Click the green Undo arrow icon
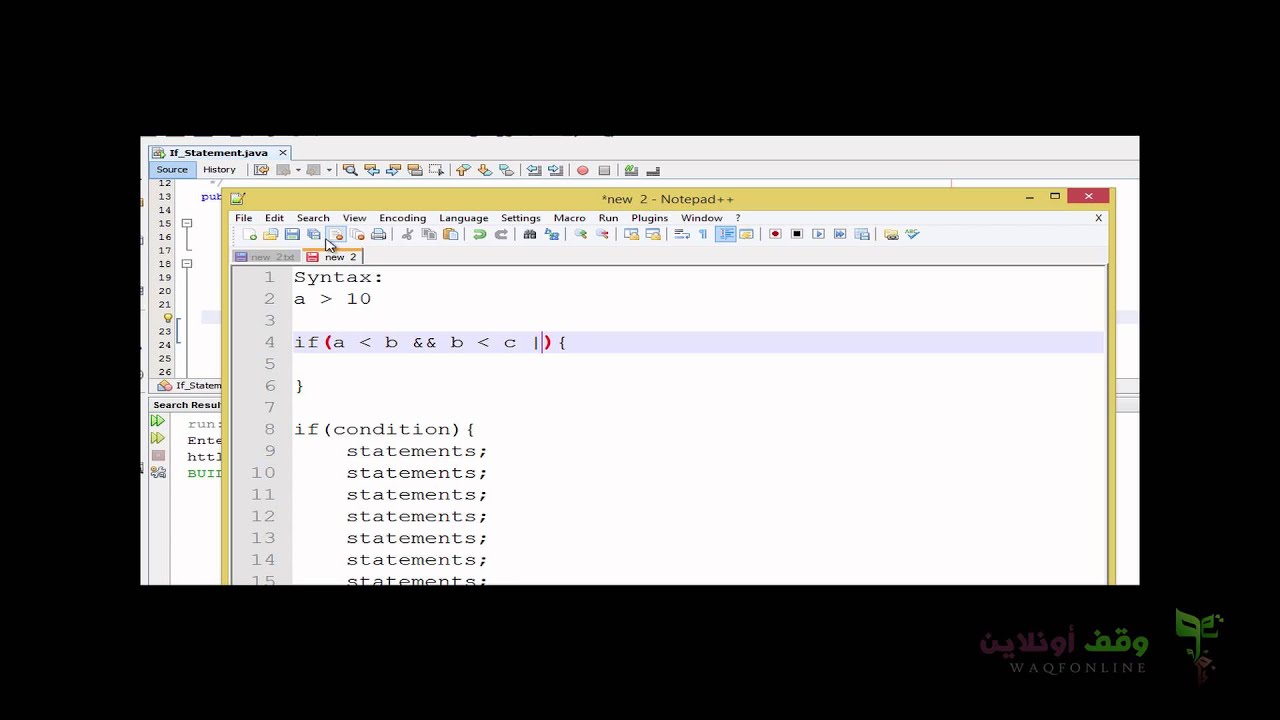Image resolution: width=1280 pixels, height=720 pixels. pos(480,234)
